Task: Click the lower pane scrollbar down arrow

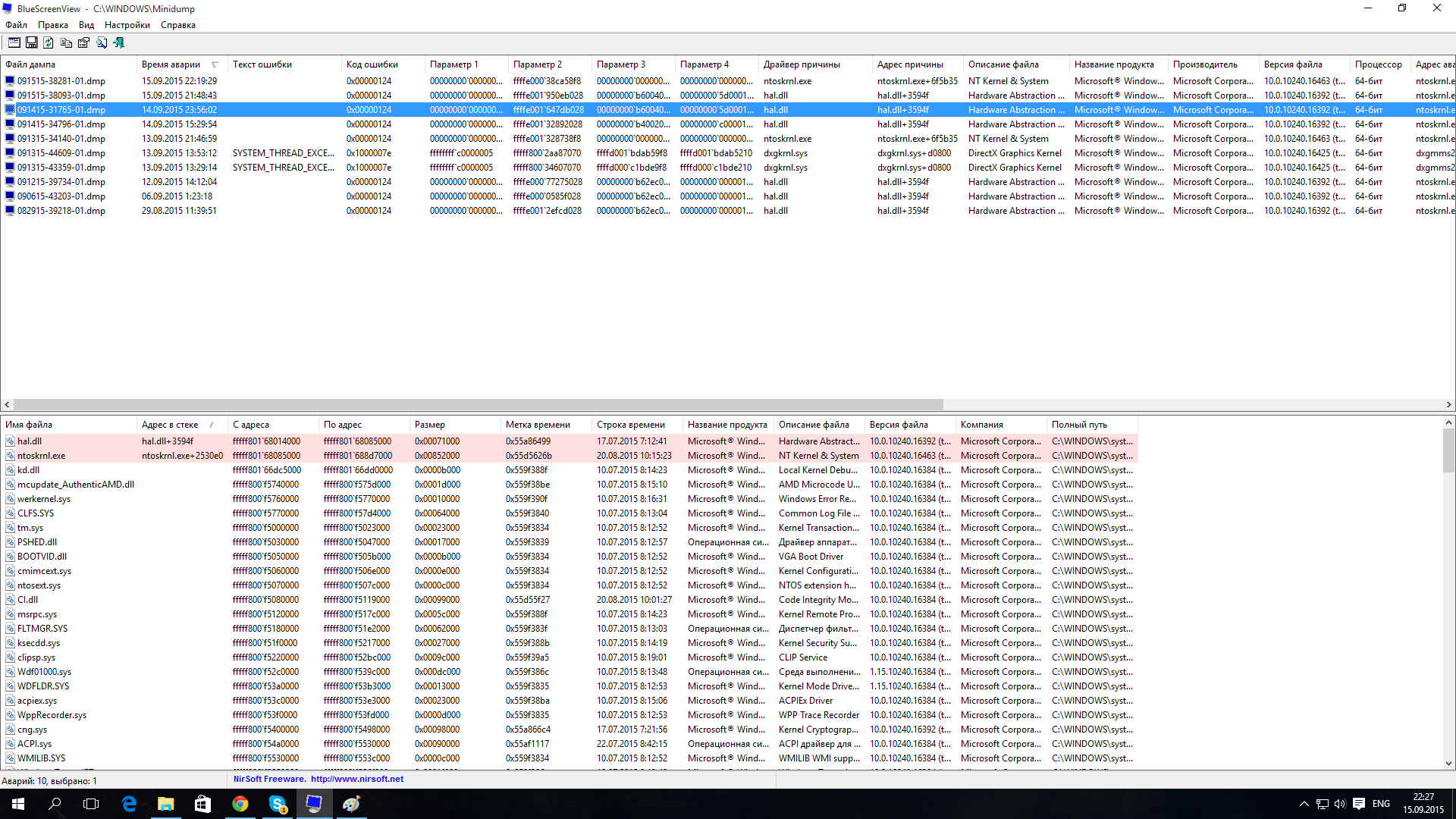Action: pos(1448,764)
